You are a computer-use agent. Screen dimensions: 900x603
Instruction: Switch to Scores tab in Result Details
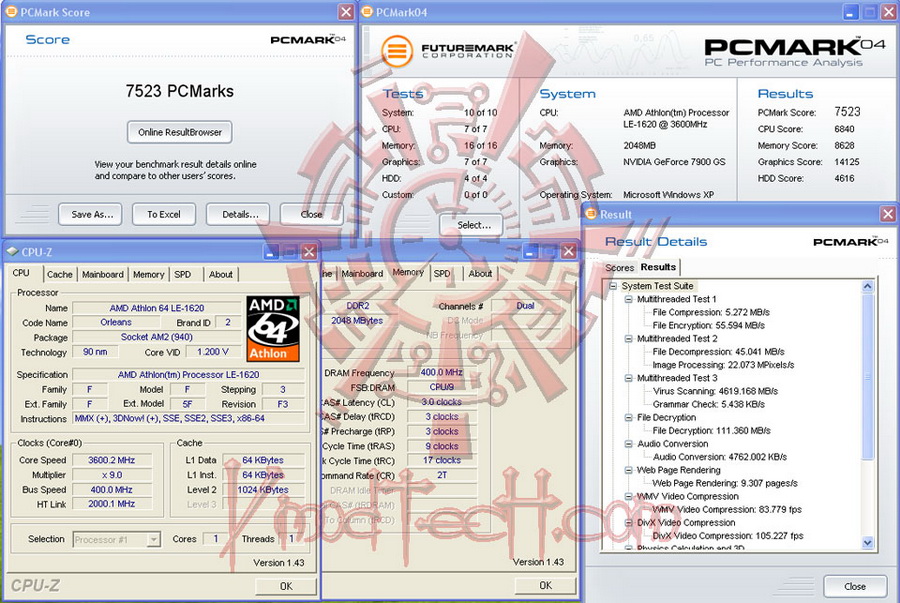pos(619,267)
